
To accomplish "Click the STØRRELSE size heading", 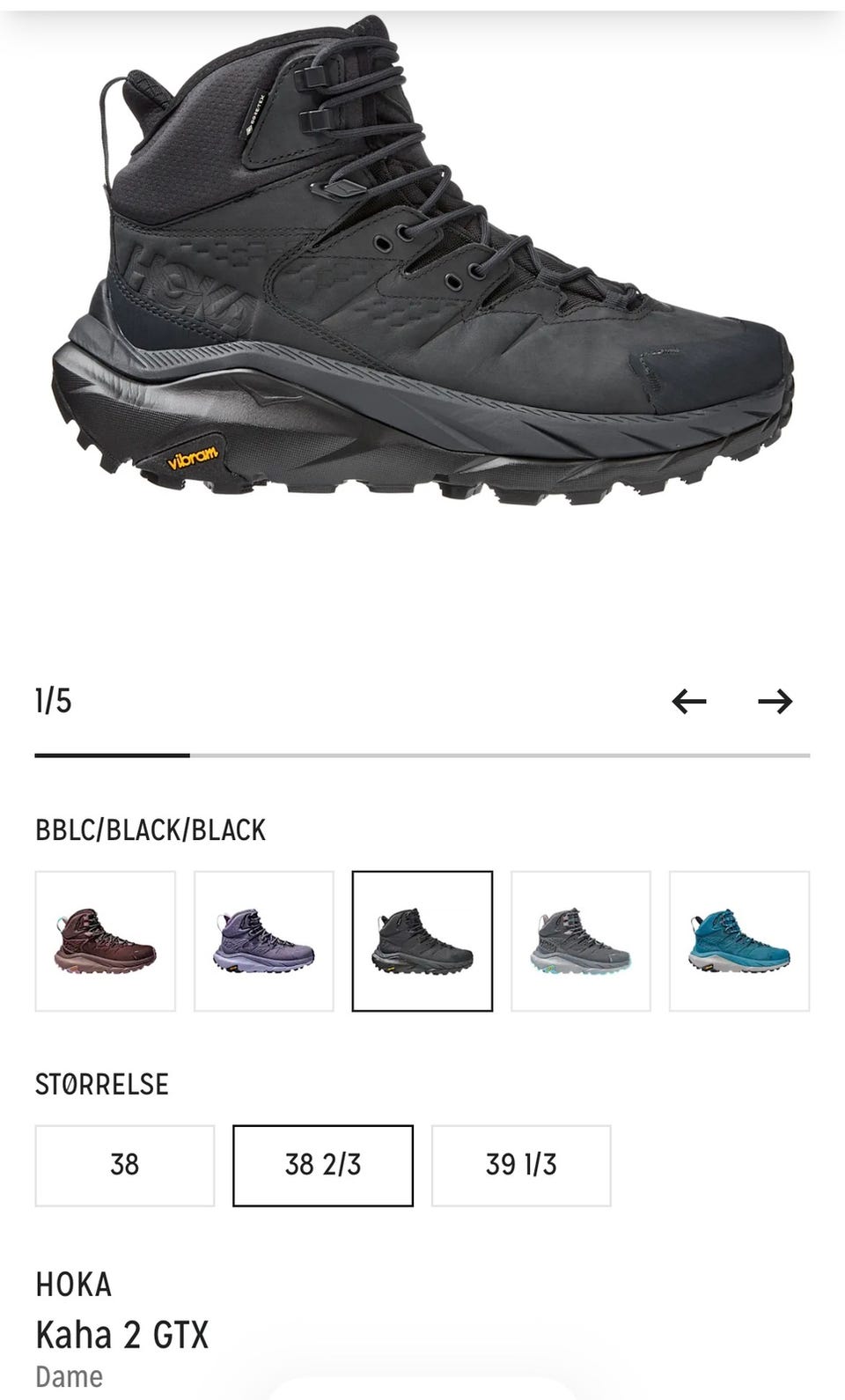I will [102, 1084].
